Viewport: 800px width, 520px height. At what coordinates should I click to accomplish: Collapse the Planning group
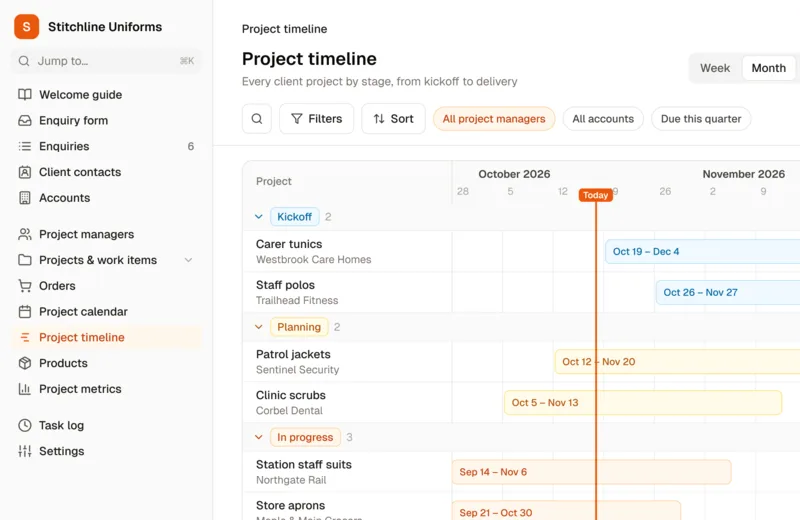pyautogui.click(x=259, y=327)
